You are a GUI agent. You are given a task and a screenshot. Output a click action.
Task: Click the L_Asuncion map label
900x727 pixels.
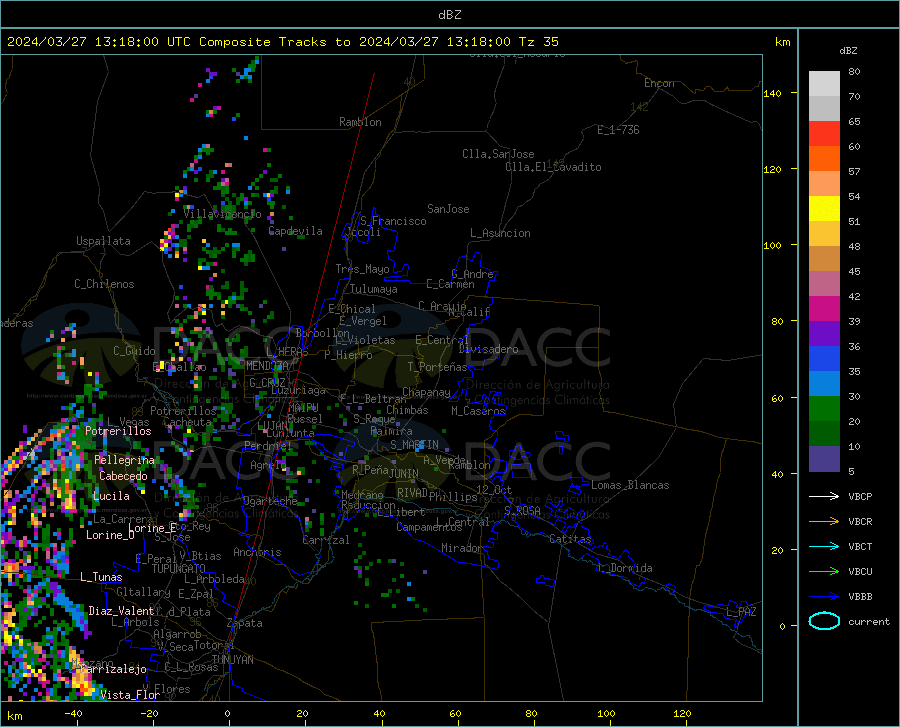(x=500, y=233)
